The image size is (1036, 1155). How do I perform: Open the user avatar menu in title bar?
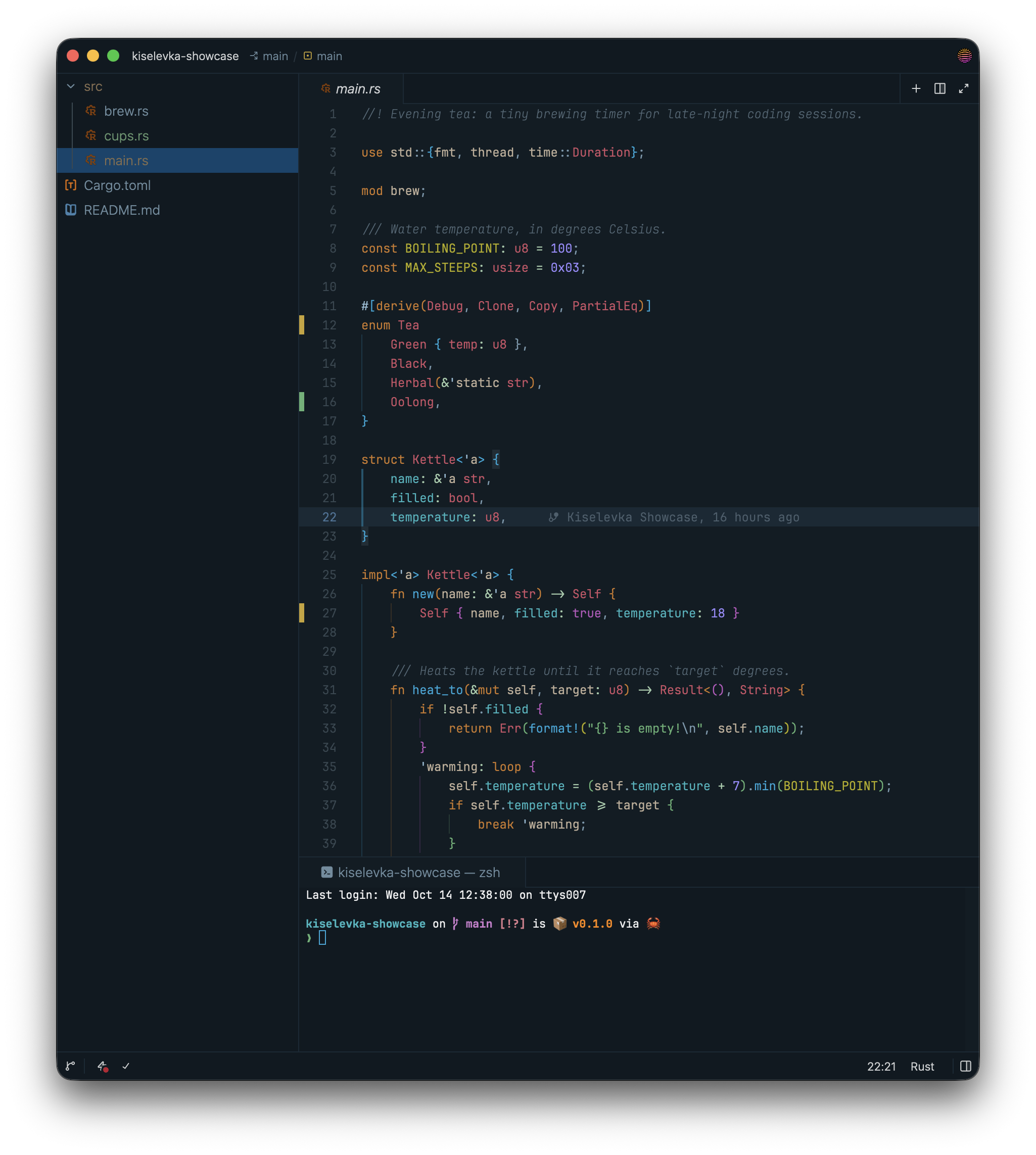[964, 56]
